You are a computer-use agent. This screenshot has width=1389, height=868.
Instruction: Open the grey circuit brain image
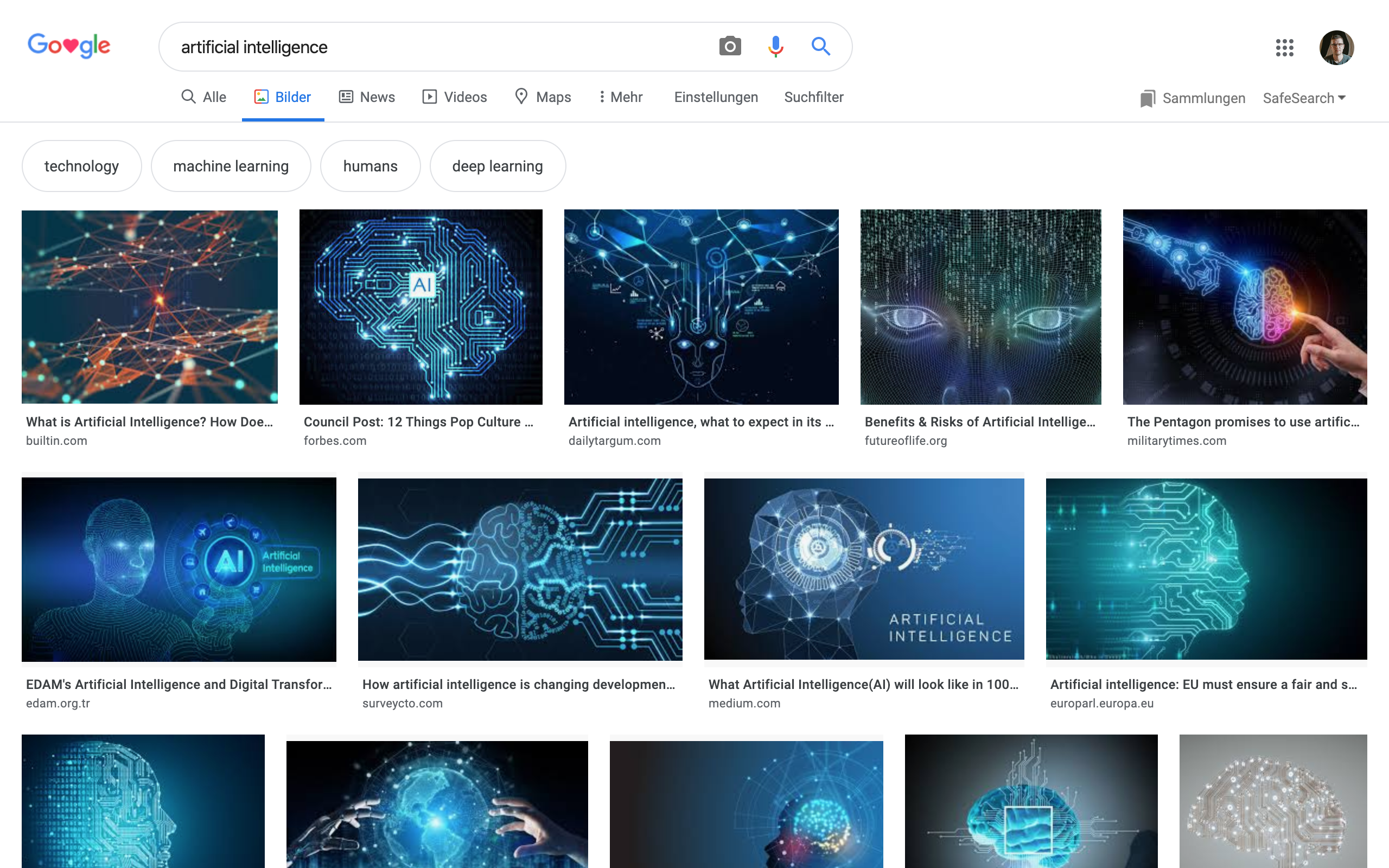click(x=1273, y=801)
